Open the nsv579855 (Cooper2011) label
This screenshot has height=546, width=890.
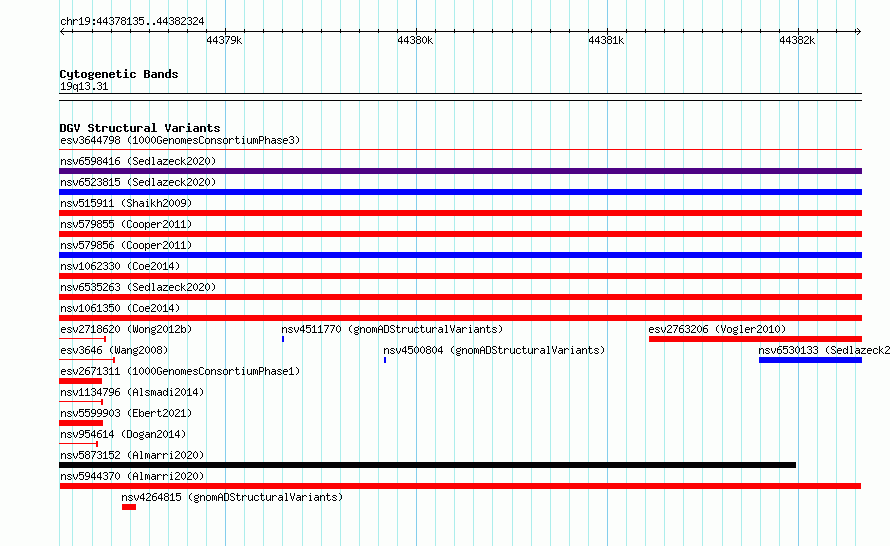[x=126, y=224]
